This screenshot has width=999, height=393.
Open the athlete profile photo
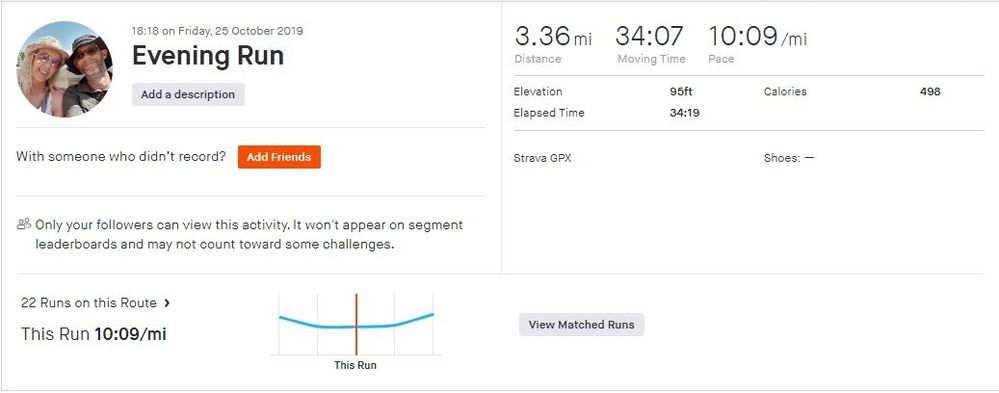[64, 69]
